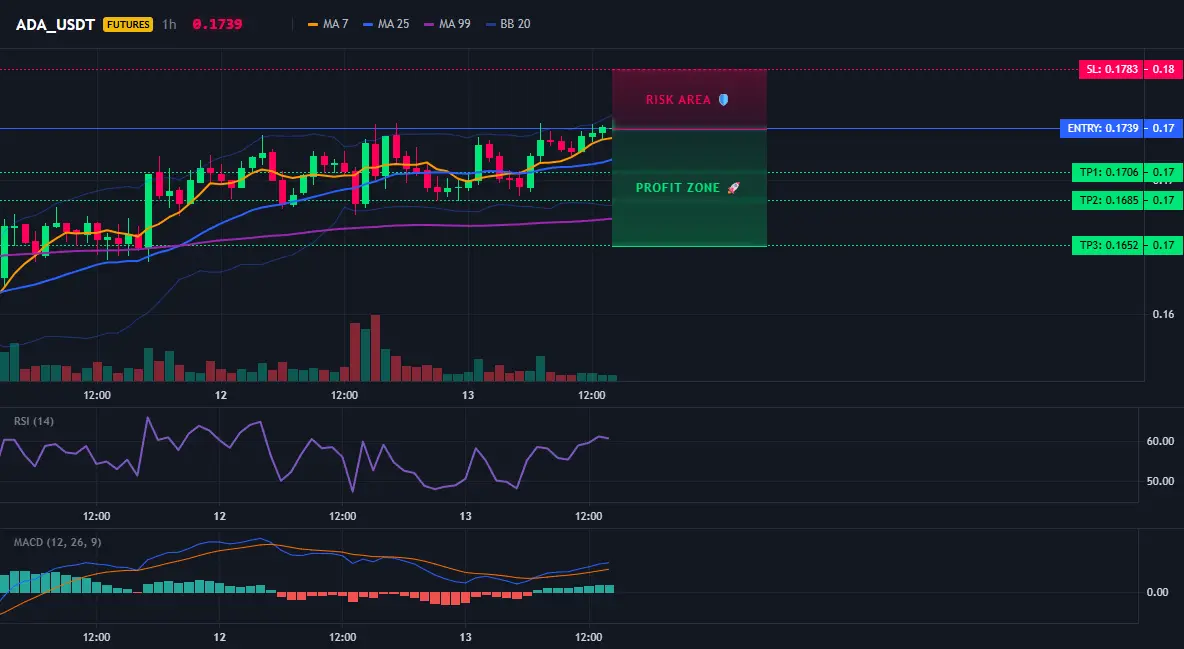
Task: Click the shield icon beside RISK AREA
Action: pyautogui.click(x=723, y=100)
